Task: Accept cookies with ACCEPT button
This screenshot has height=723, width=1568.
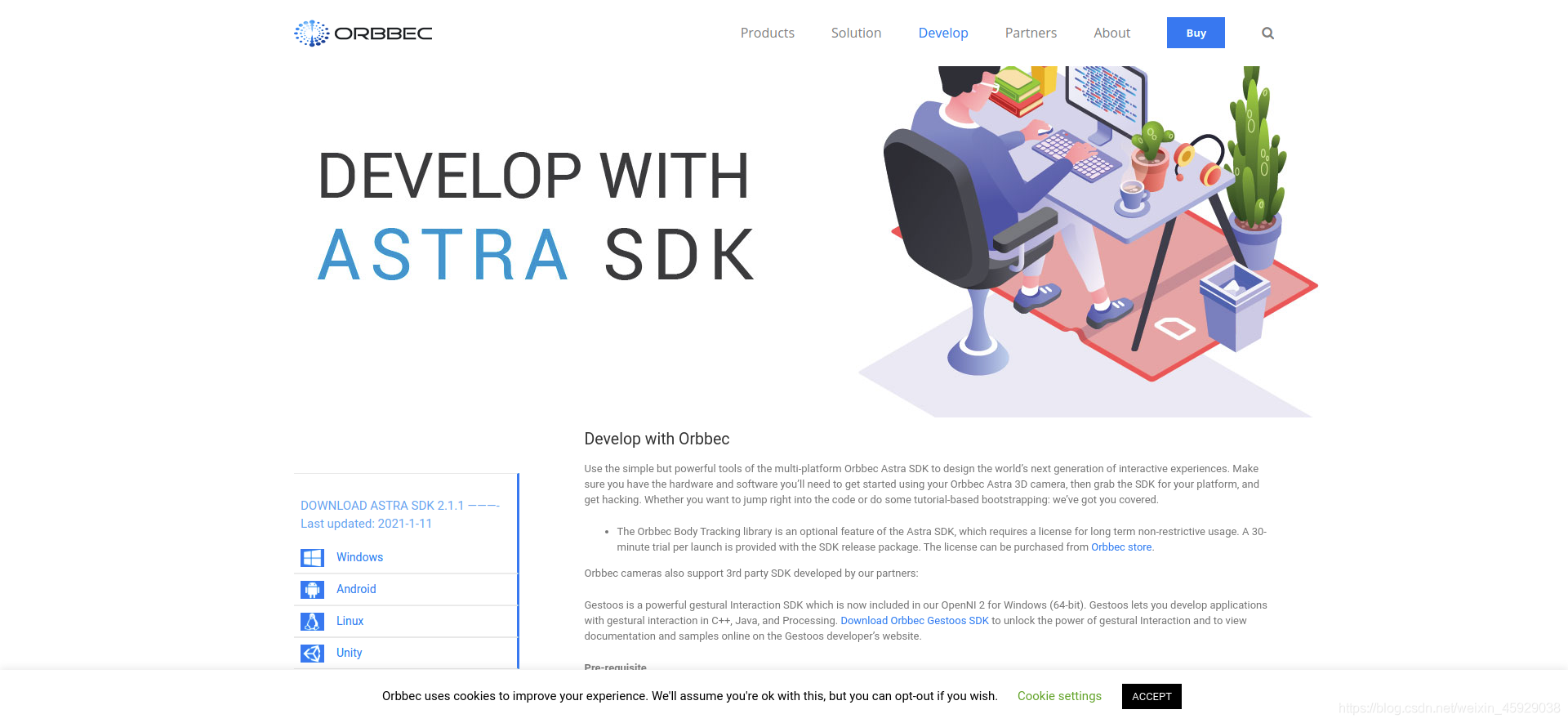Action: pos(1151,696)
